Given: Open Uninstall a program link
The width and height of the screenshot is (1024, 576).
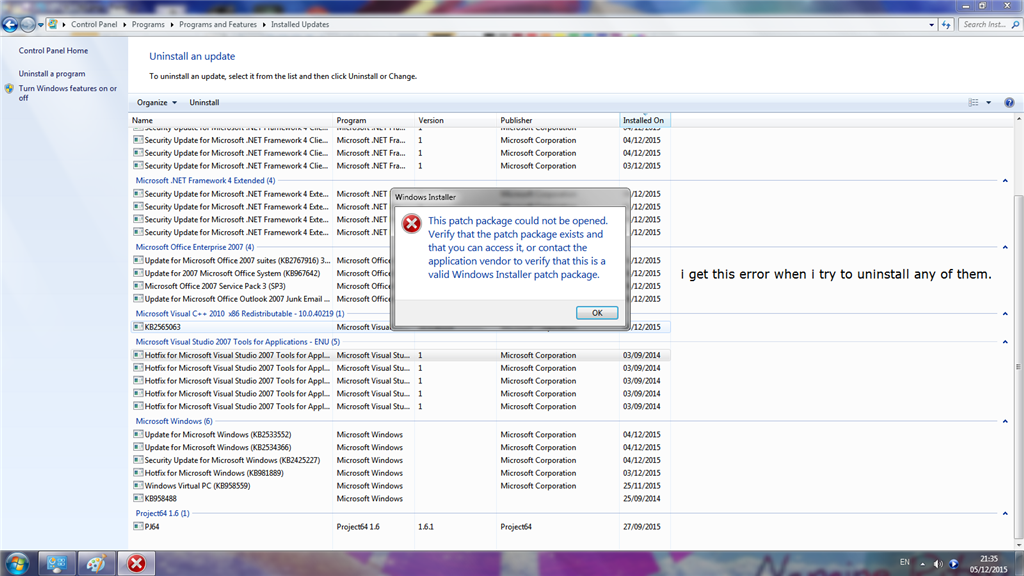Looking at the screenshot, I should [52, 74].
